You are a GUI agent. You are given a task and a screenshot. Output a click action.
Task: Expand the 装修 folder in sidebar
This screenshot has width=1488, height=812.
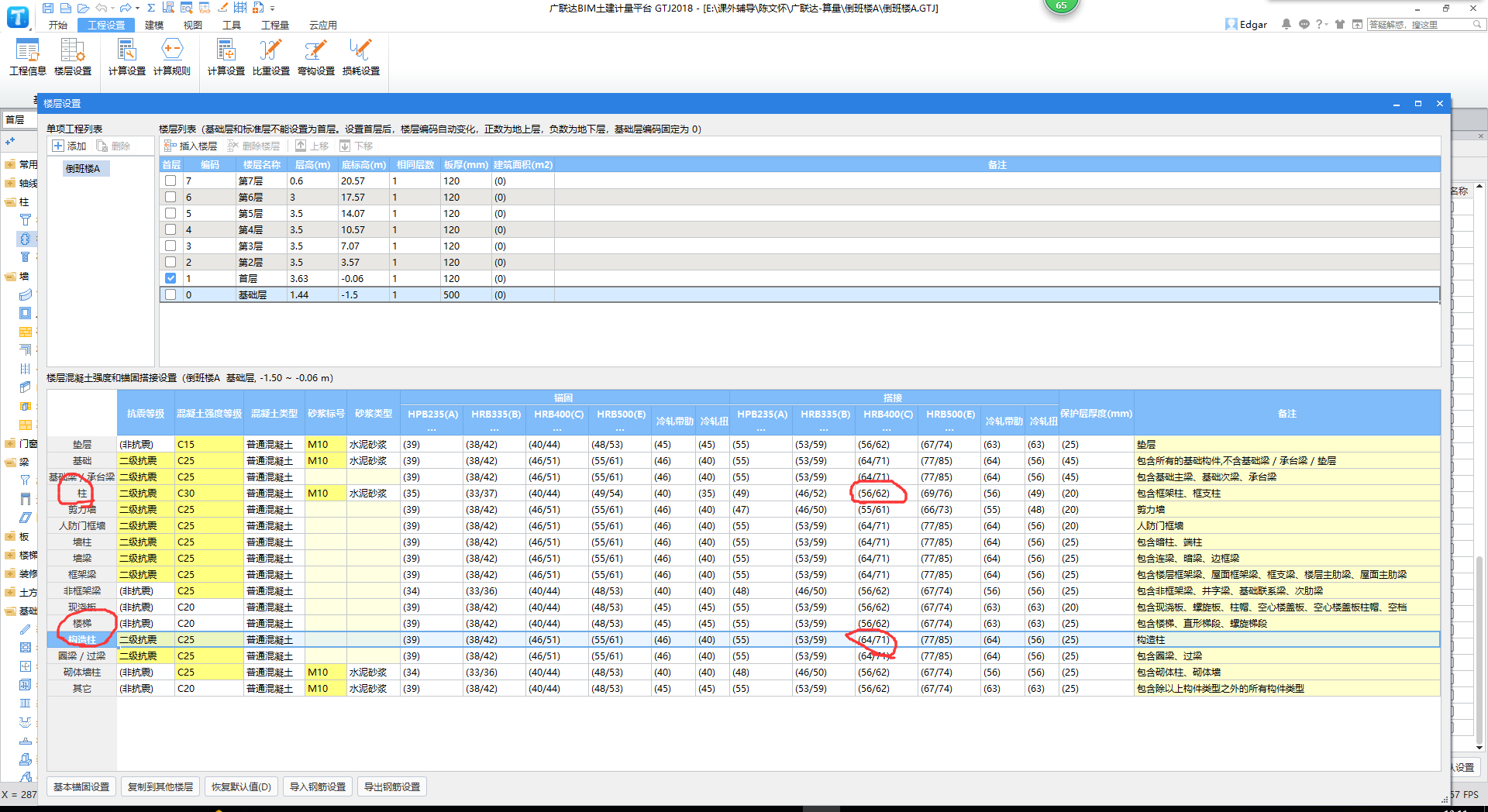pos(10,573)
